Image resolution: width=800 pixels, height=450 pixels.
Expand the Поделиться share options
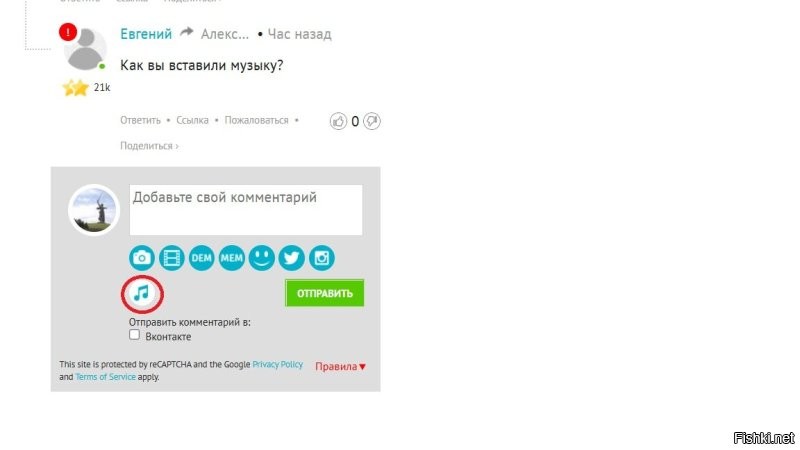tap(149, 146)
